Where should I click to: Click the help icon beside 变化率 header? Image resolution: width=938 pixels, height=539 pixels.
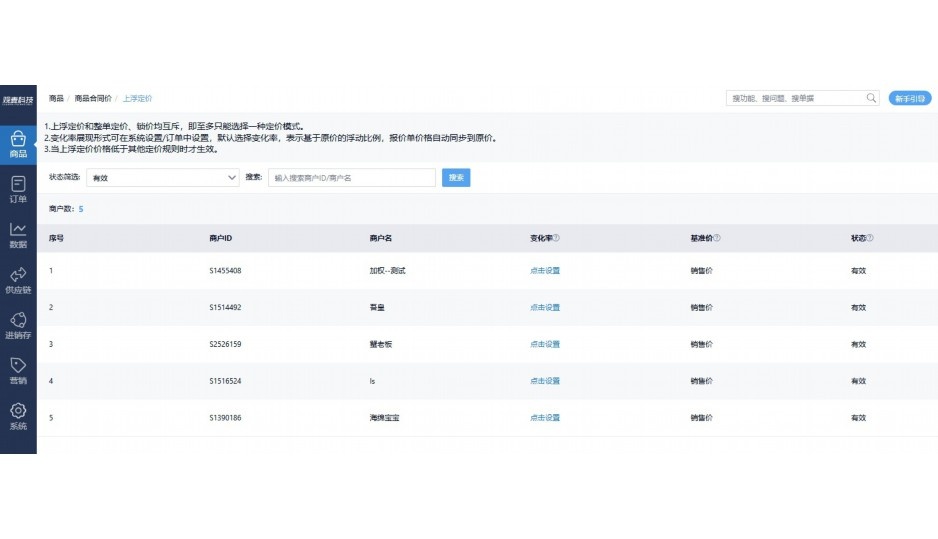point(557,238)
